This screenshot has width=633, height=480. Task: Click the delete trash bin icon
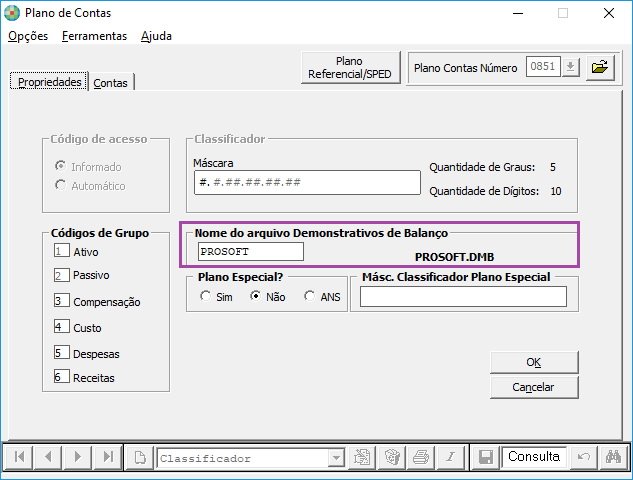point(392,457)
